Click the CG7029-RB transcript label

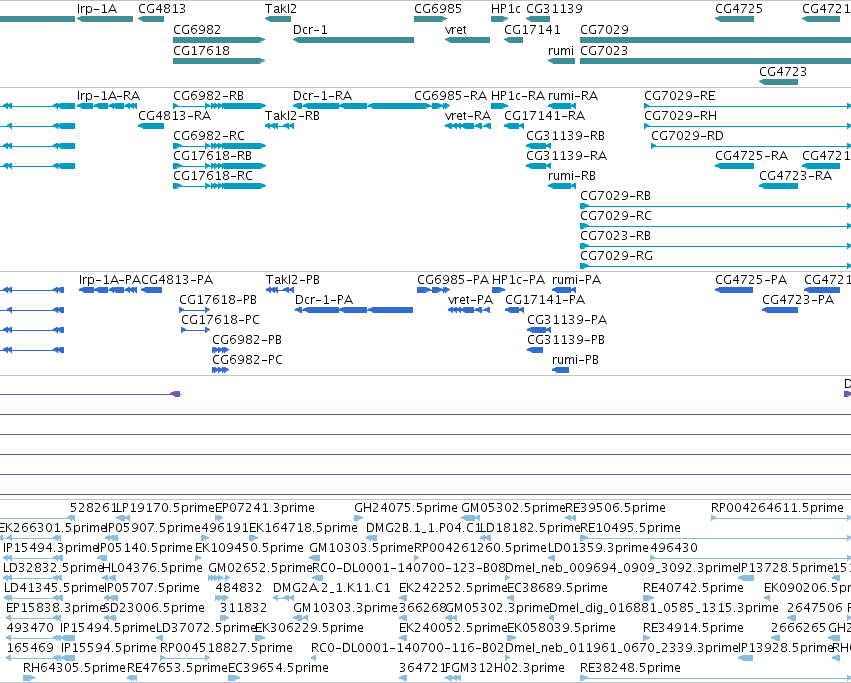pos(615,195)
